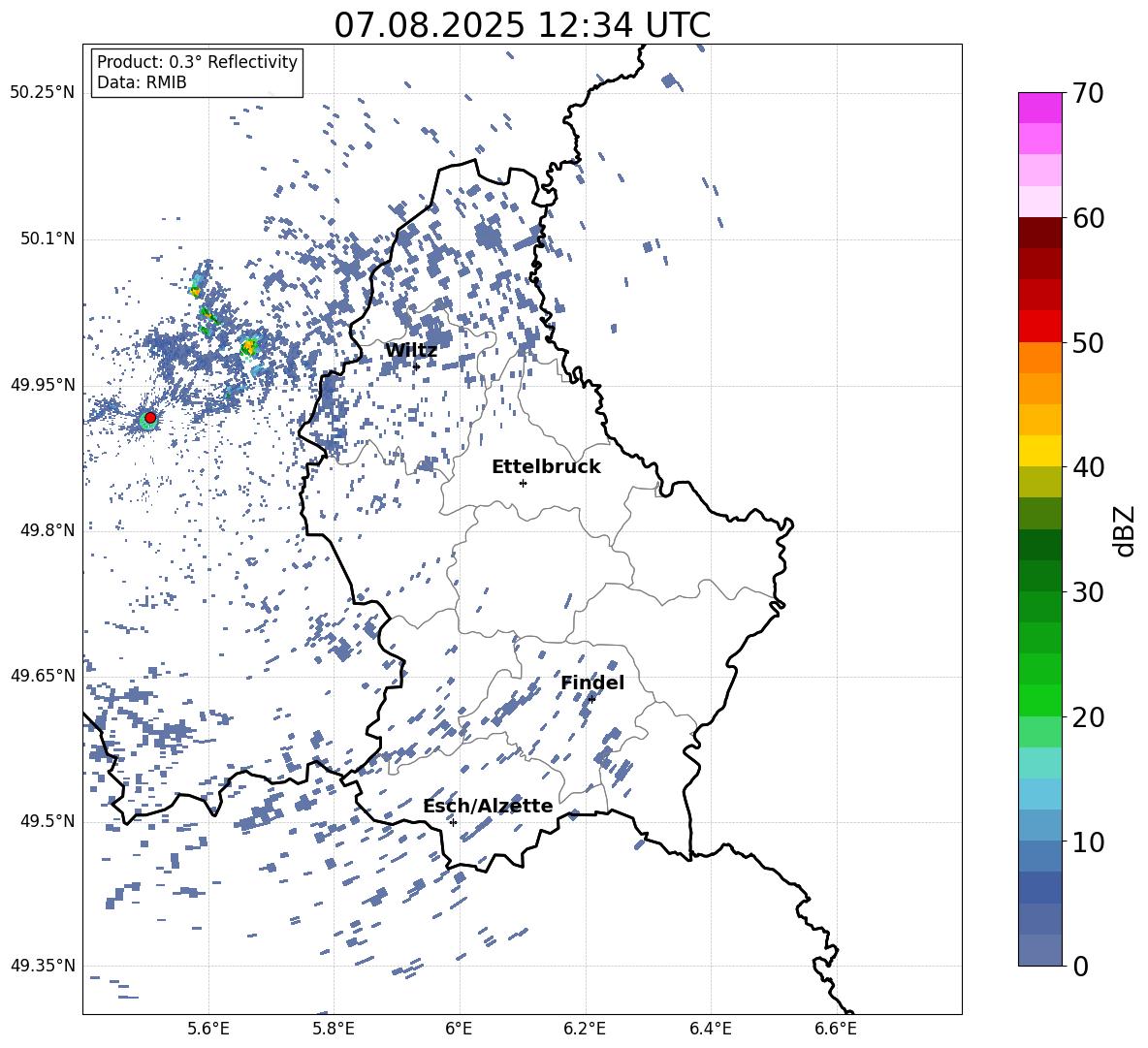This screenshot has width=1148, height=1048.
Task: Click the colorbar tick label 50
Action: [1088, 342]
